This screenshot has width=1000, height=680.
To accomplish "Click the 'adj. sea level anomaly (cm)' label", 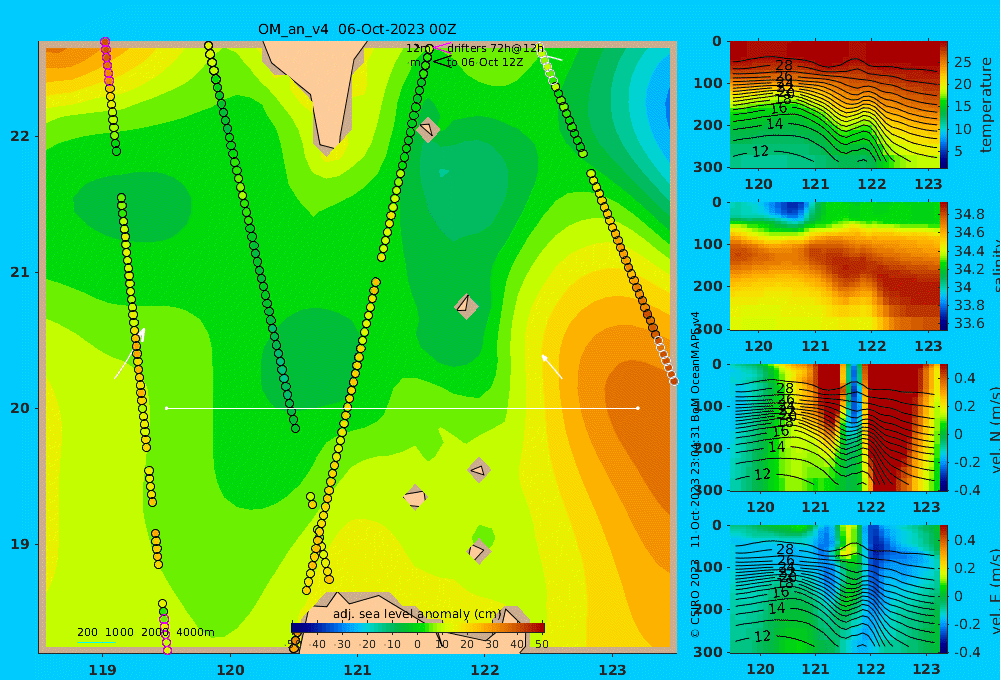I will pyautogui.click(x=417, y=614).
